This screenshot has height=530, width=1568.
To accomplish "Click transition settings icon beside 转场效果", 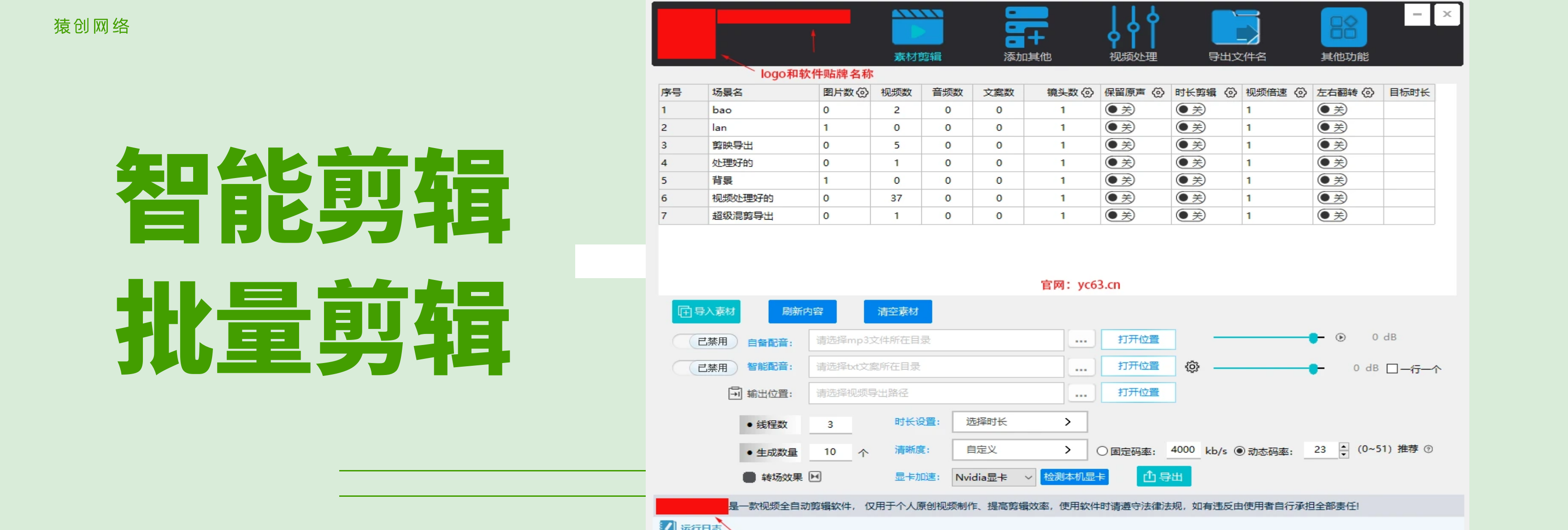I will pos(815,477).
